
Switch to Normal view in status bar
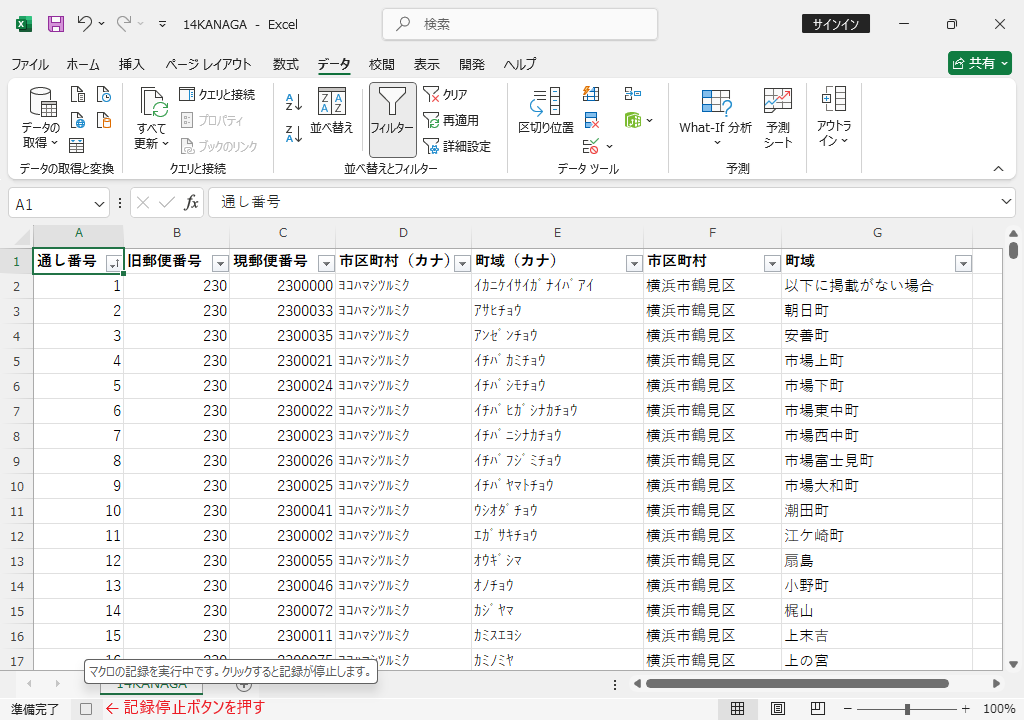tap(737, 708)
